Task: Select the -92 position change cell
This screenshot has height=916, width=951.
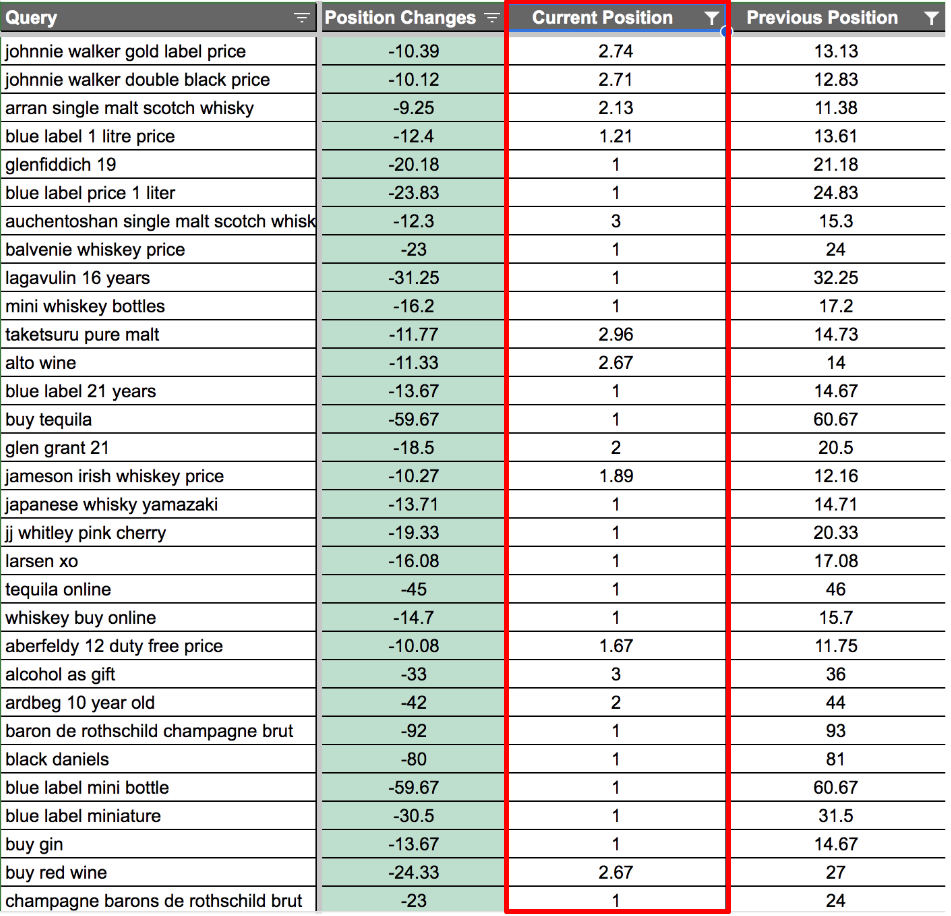Action: click(413, 730)
